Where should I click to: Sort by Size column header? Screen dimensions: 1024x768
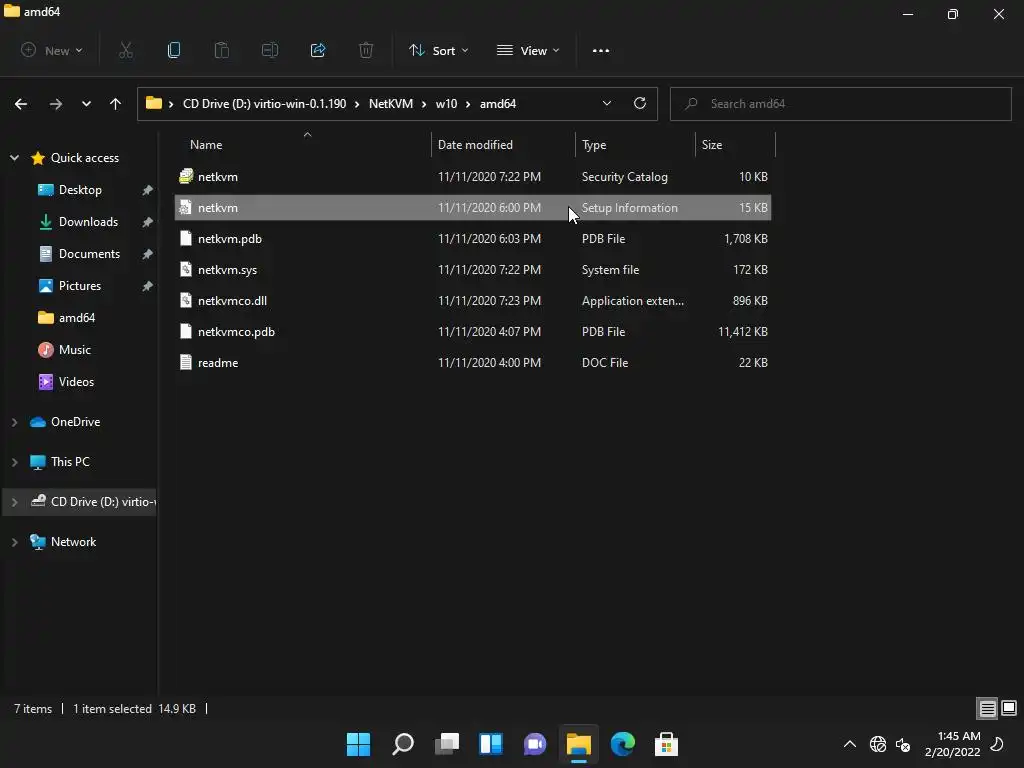[735, 144]
